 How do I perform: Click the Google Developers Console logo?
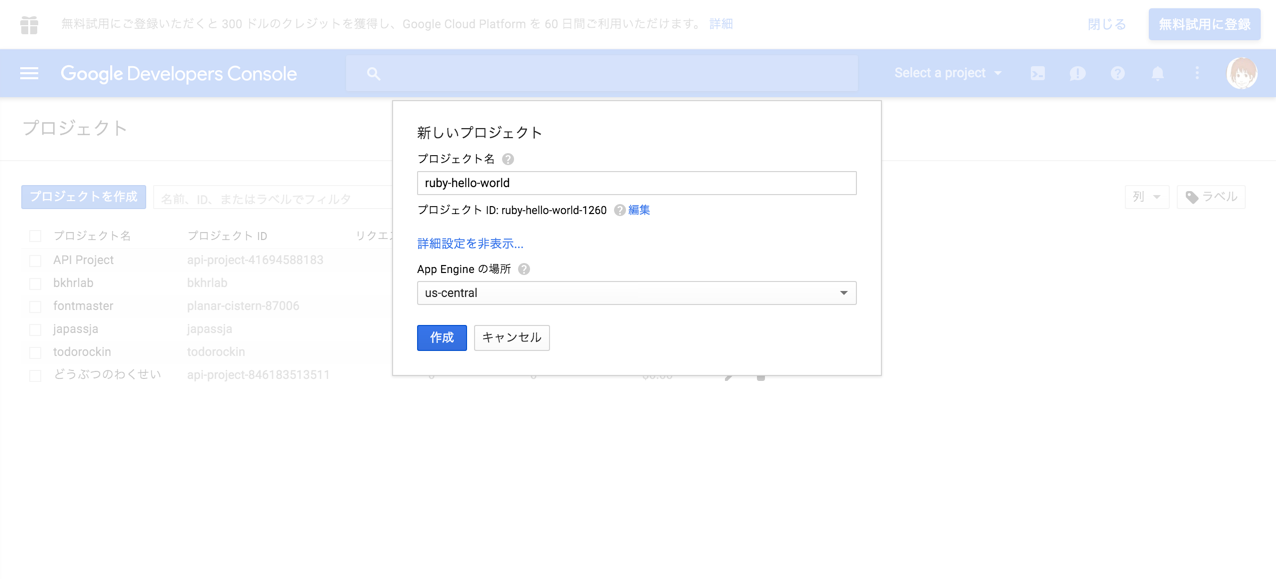click(179, 73)
